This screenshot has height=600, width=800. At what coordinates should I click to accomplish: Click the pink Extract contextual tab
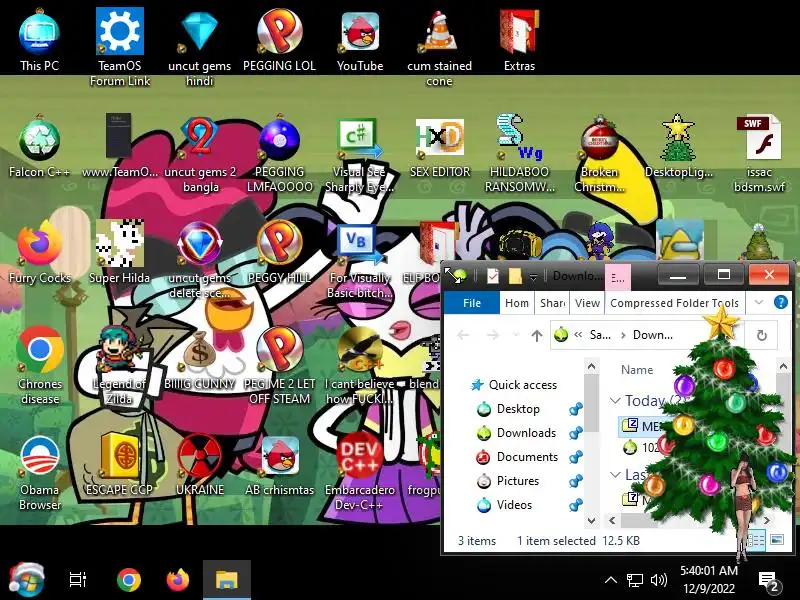(618, 278)
